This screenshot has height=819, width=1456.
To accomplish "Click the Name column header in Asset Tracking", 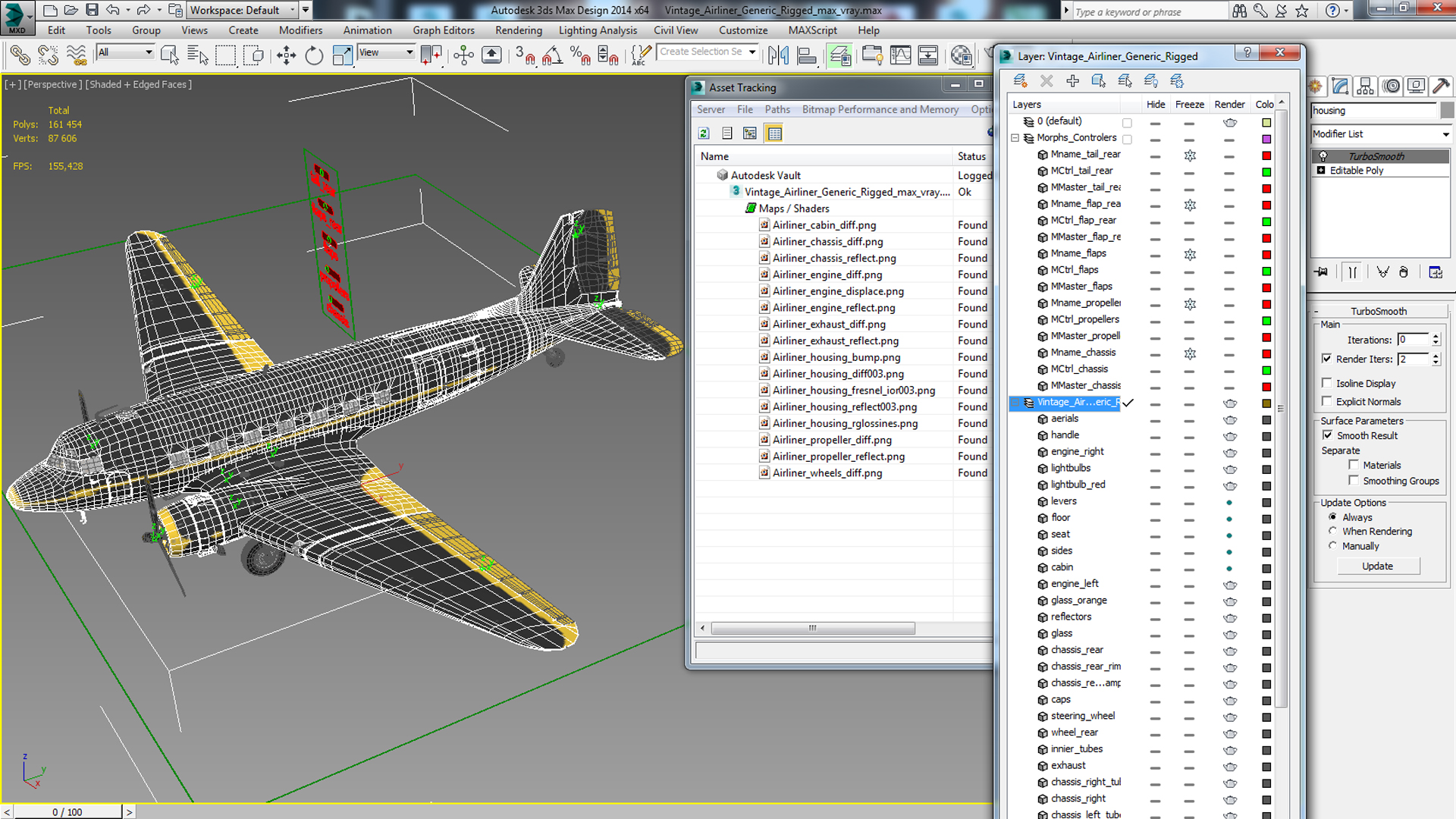I will tap(823, 156).
